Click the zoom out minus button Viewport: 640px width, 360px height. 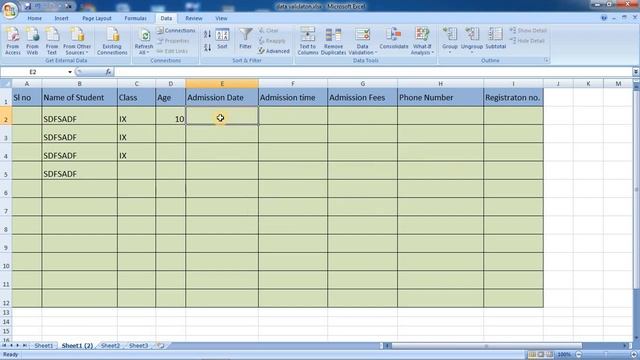[578, 354]
